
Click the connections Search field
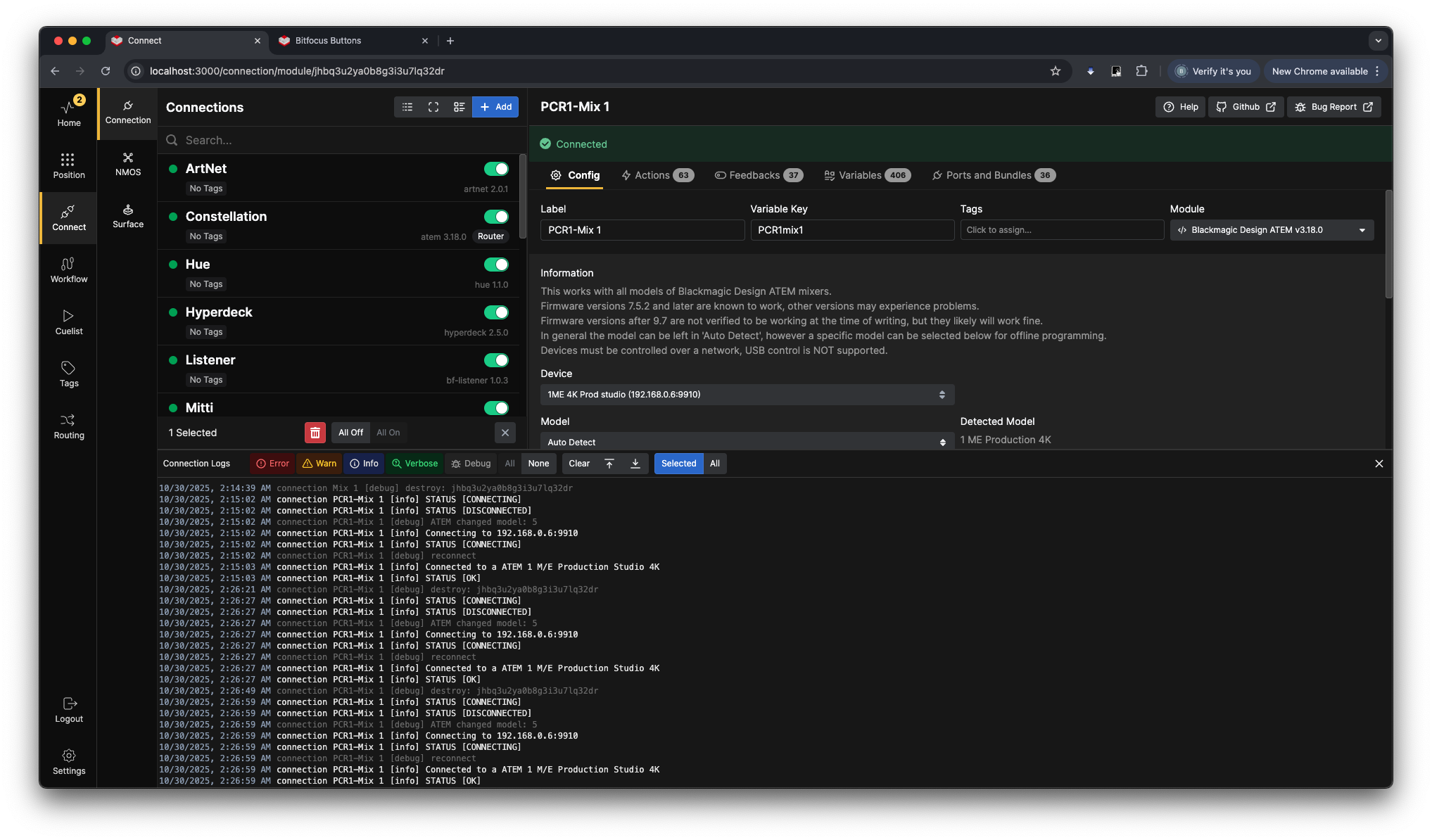point(342,141)
